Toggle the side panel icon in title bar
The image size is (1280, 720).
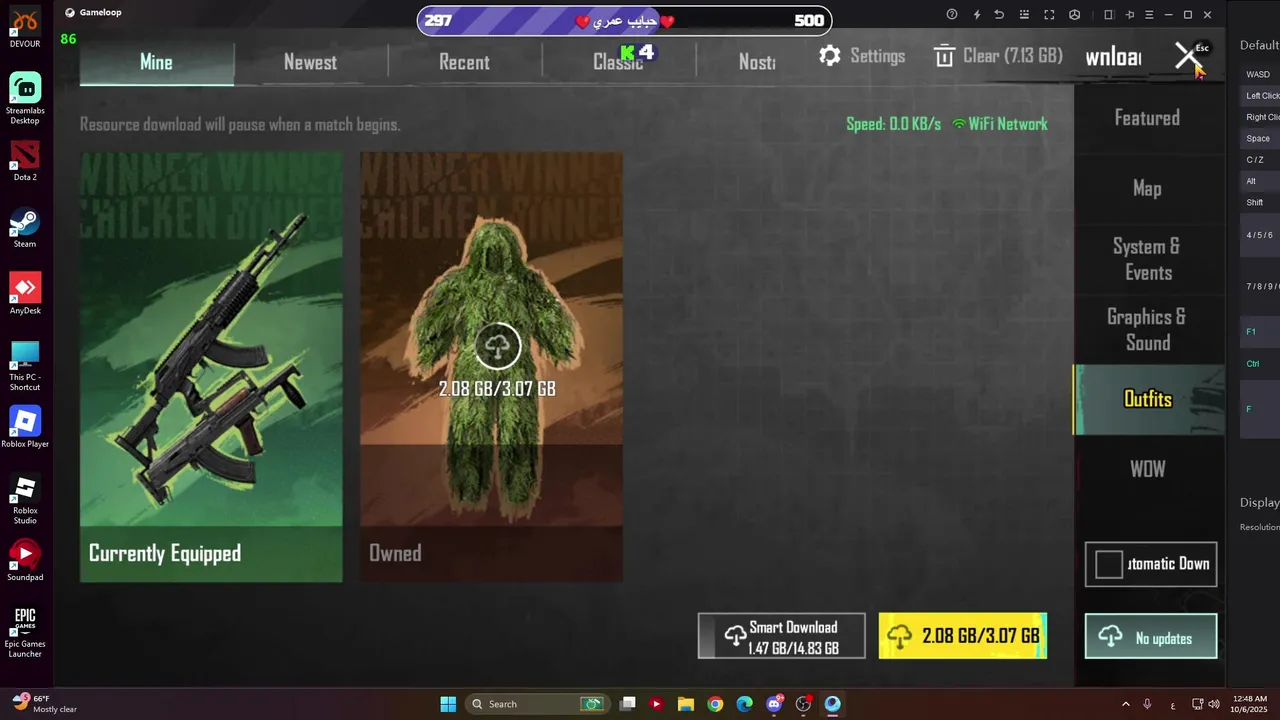coord(1108,15)
